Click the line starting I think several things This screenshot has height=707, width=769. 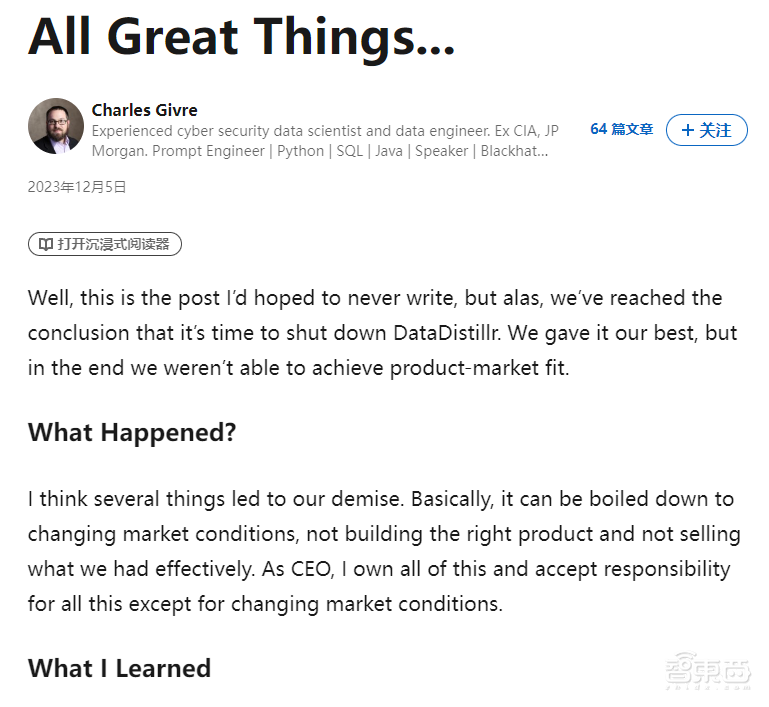(x=380, y=498)
